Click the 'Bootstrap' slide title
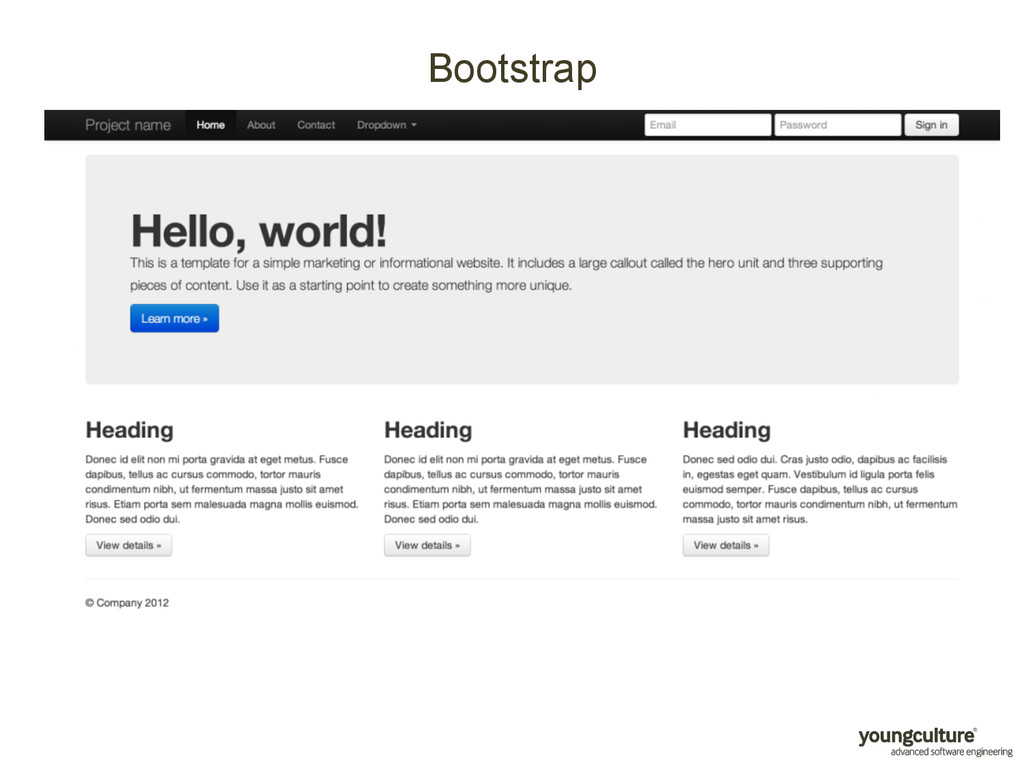Image resolution: width=1024 pixels, height=768 pixels. [x=513, y=69]
